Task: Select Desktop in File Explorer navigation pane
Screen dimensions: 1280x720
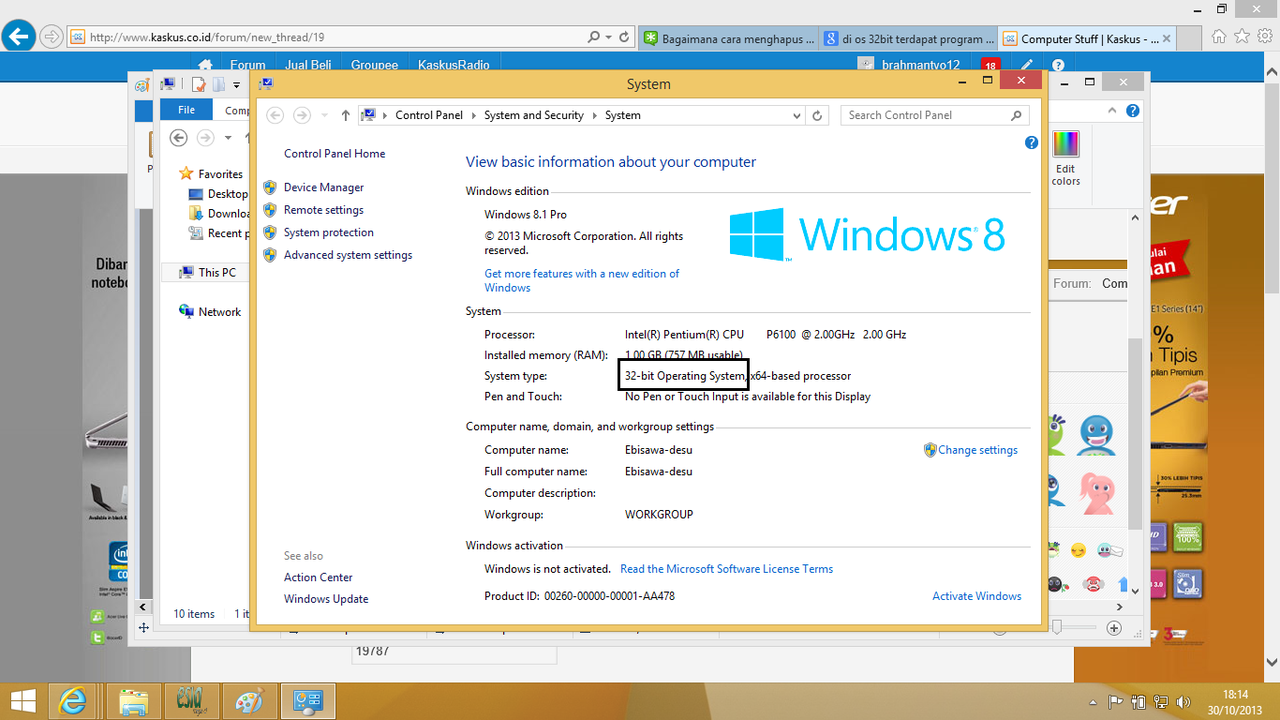Action: (228, 194)
